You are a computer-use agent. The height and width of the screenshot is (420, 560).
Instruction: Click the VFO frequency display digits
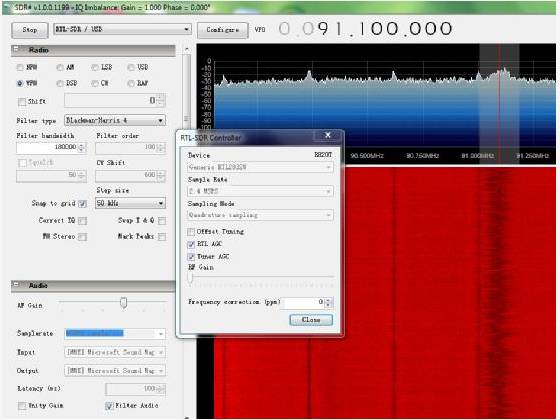point(365,29)
